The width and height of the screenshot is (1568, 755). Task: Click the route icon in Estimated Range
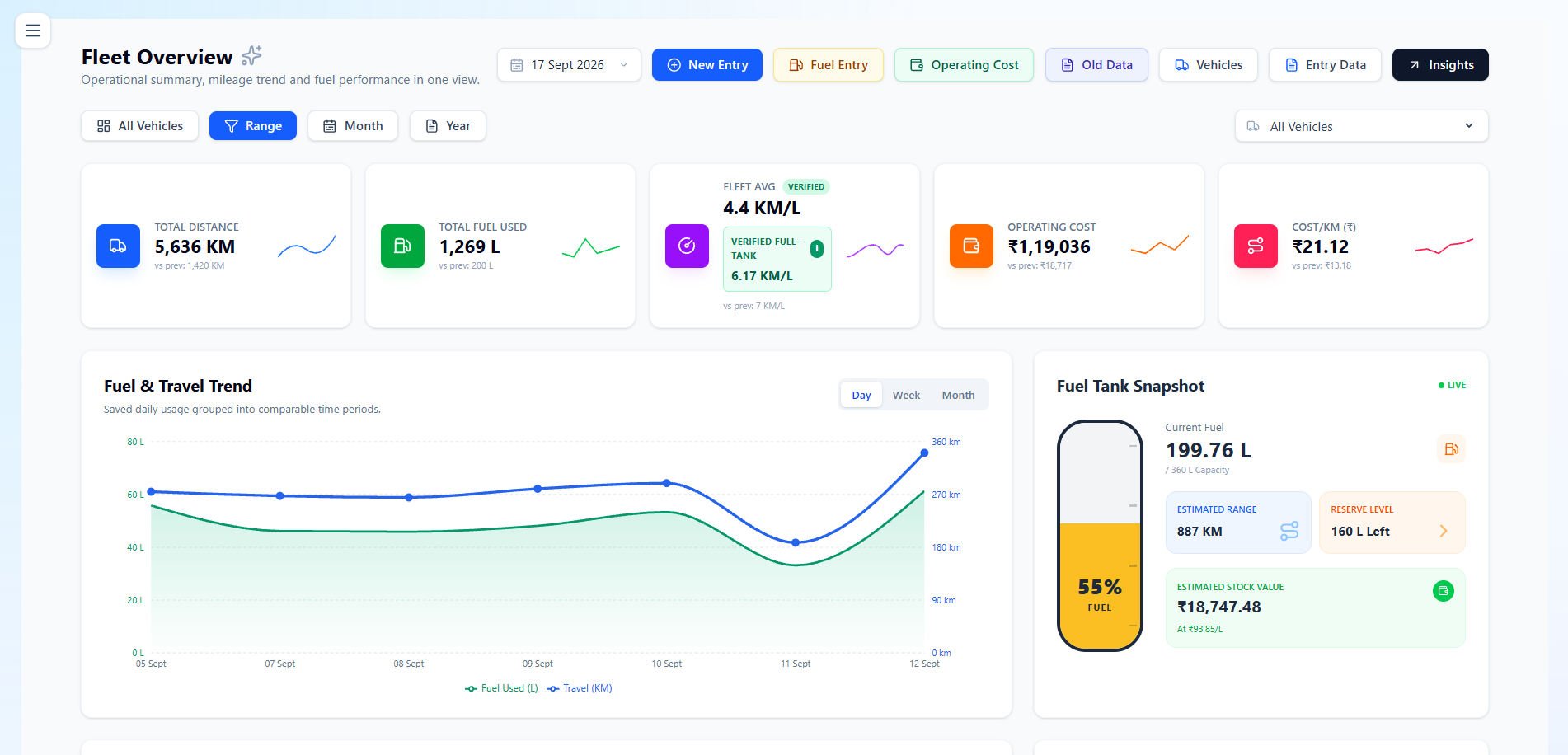pos(1289,531)
